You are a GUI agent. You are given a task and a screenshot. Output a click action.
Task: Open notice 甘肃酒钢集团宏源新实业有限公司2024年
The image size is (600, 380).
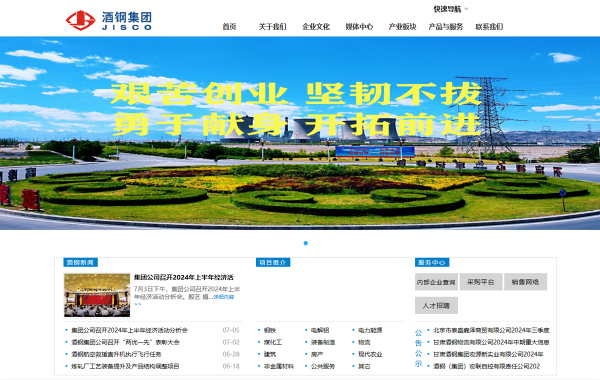488,354
